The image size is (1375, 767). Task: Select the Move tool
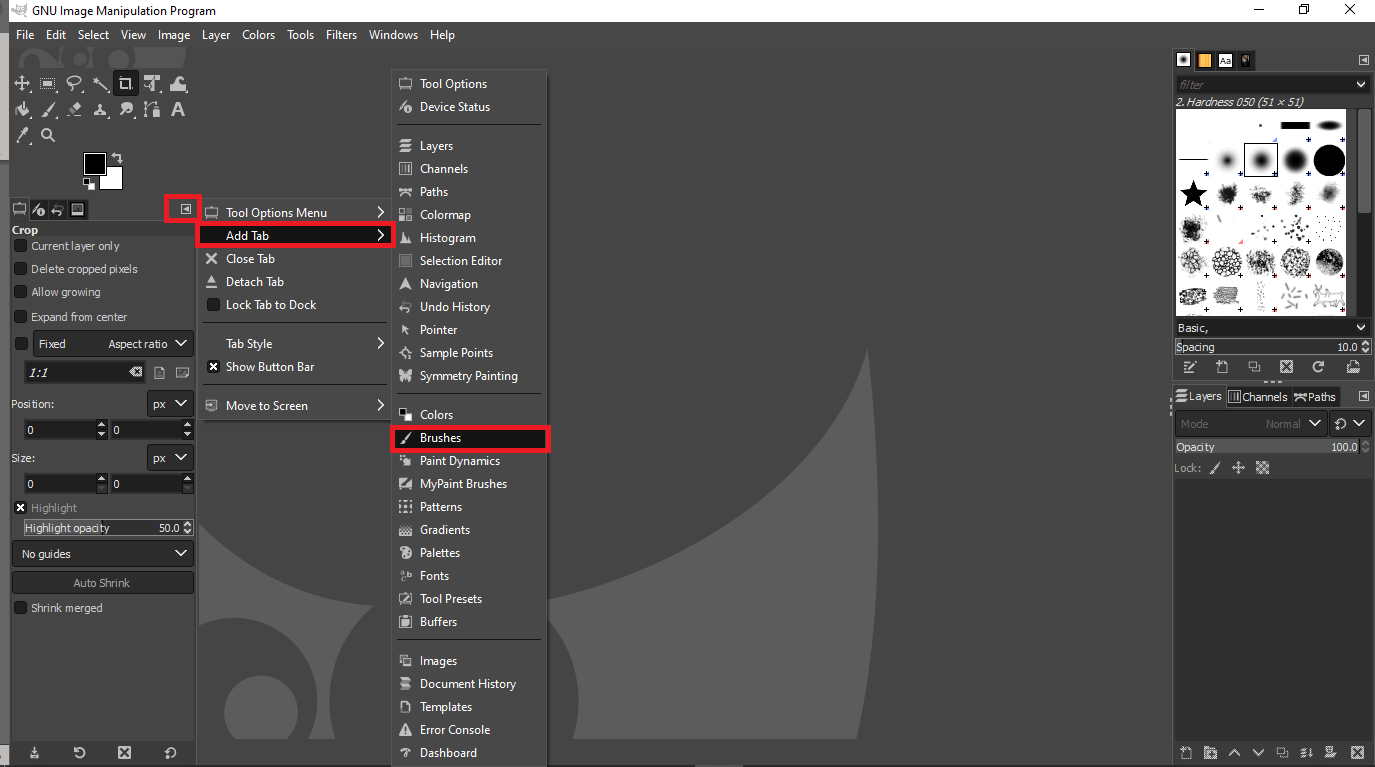(22, 84)
